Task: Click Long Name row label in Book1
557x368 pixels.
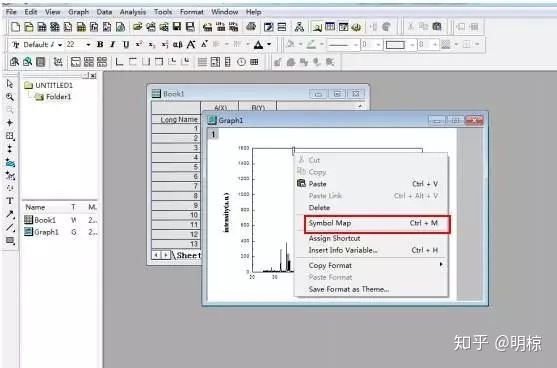Action: point(176,119)
